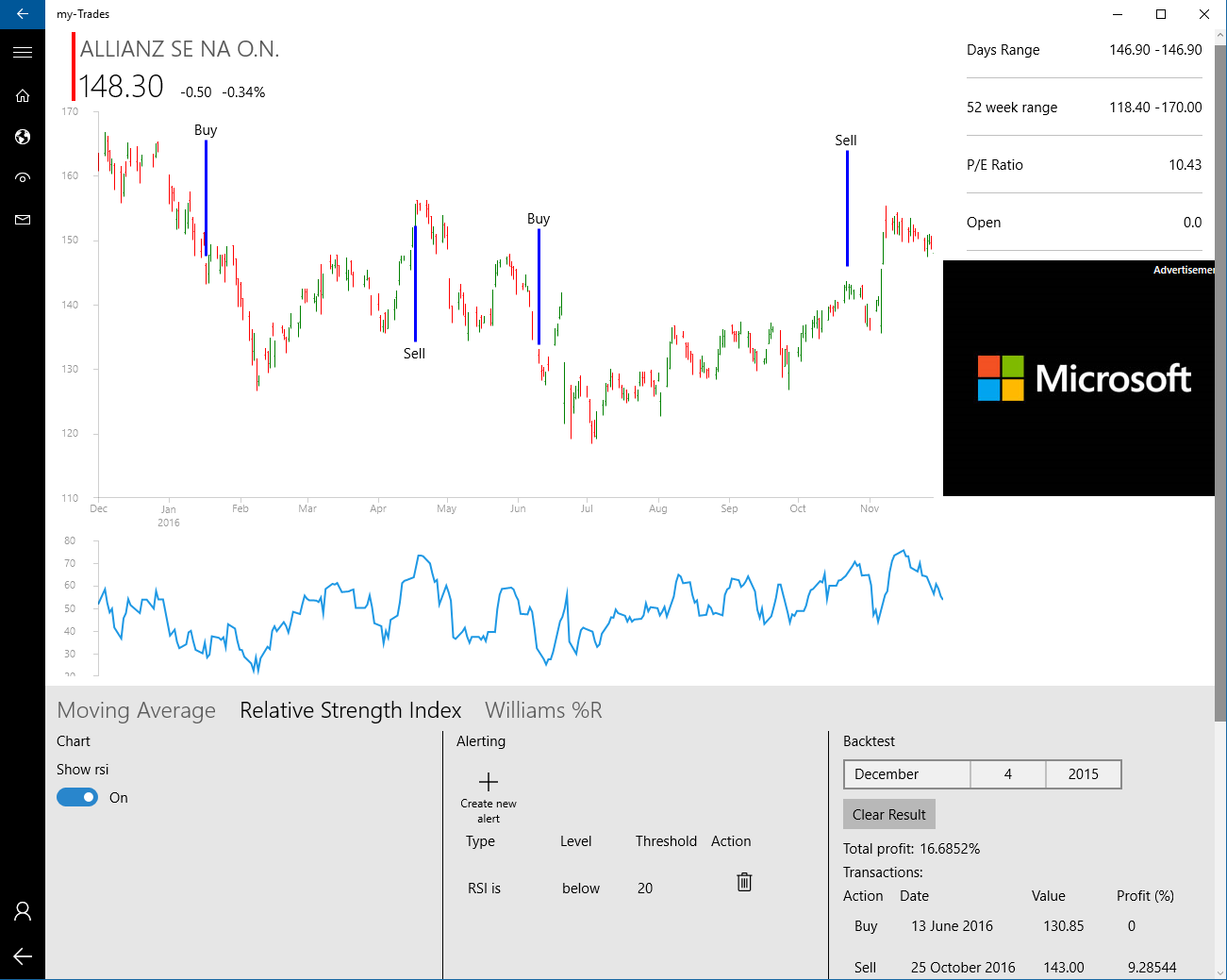Open the 2015 year selector
The height and width of the screenshot is (980, 1227).
[1083, 774]
